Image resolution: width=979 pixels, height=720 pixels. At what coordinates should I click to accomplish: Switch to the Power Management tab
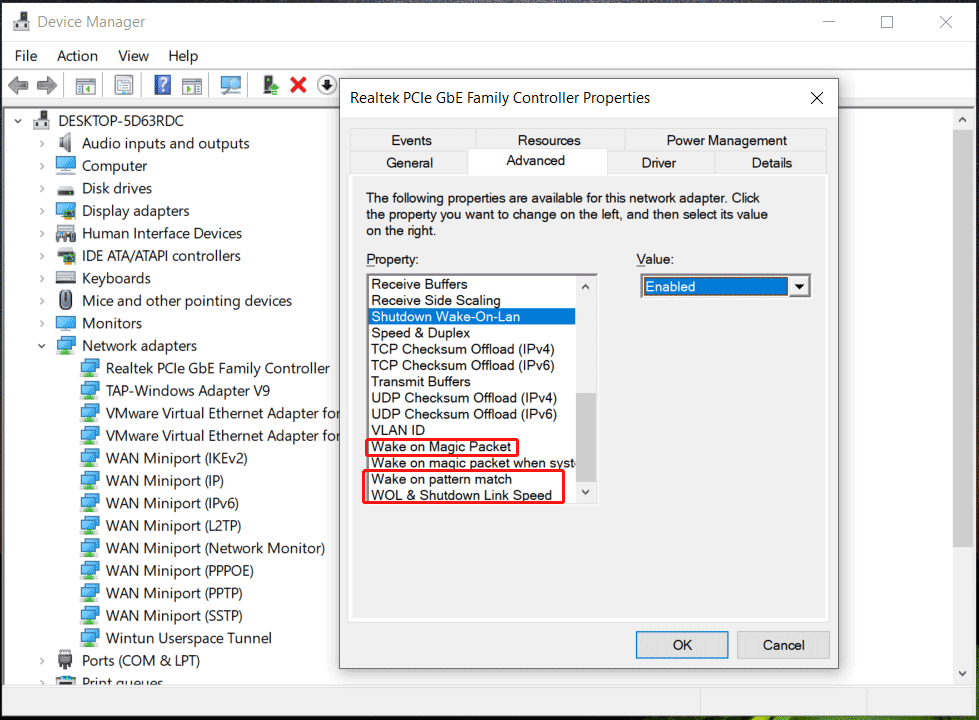(726, 140)
